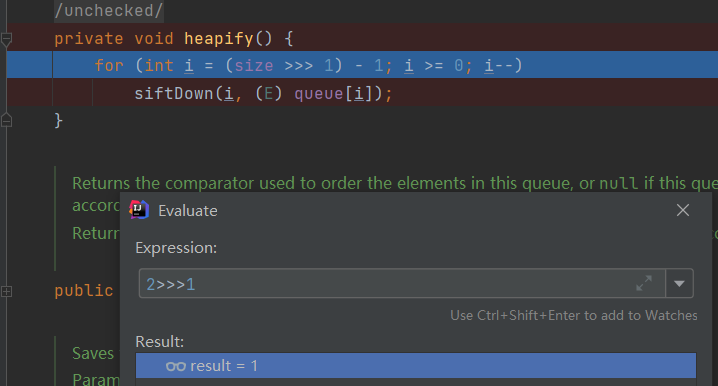Click the Expression input field

point(402,283)
